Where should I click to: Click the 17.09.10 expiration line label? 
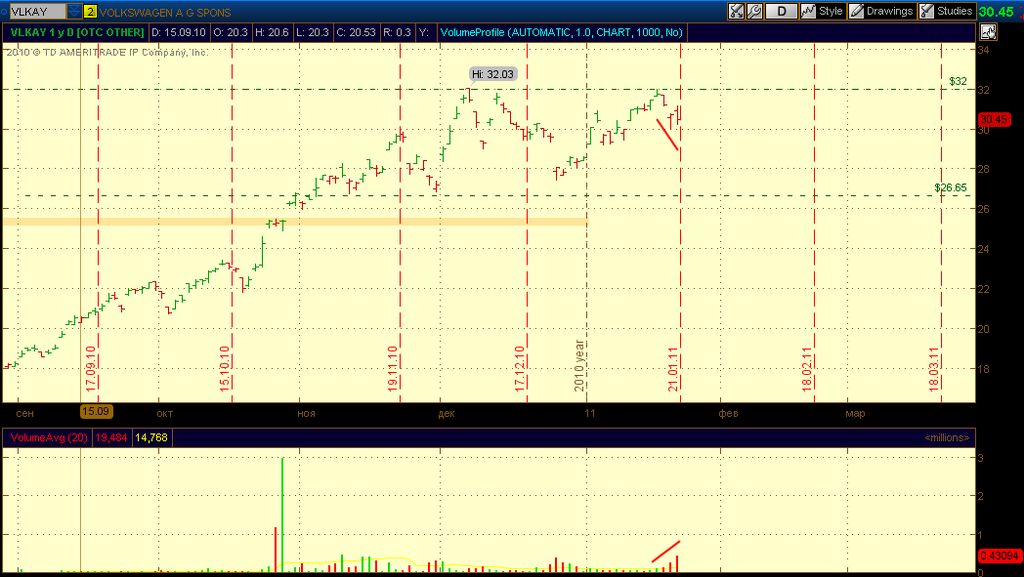click(91, 369)
